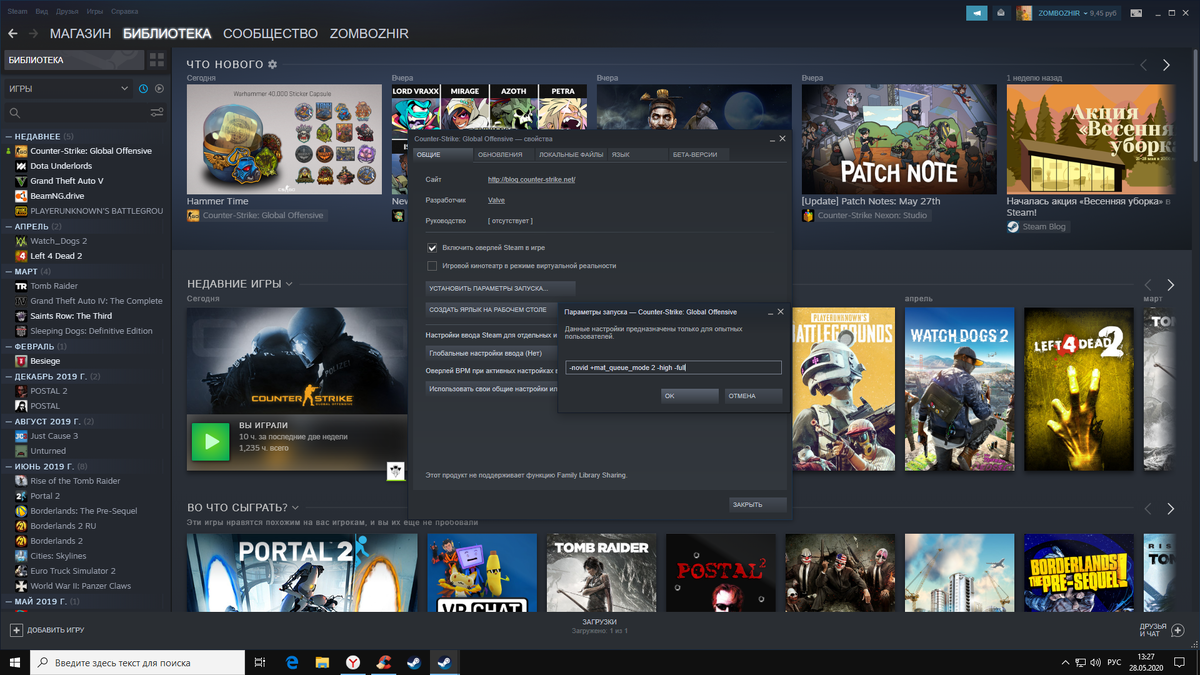This screenshot has height=675, width=1200.
Task: Open Yandex Browser from taskbar
Action: [353, 662]
